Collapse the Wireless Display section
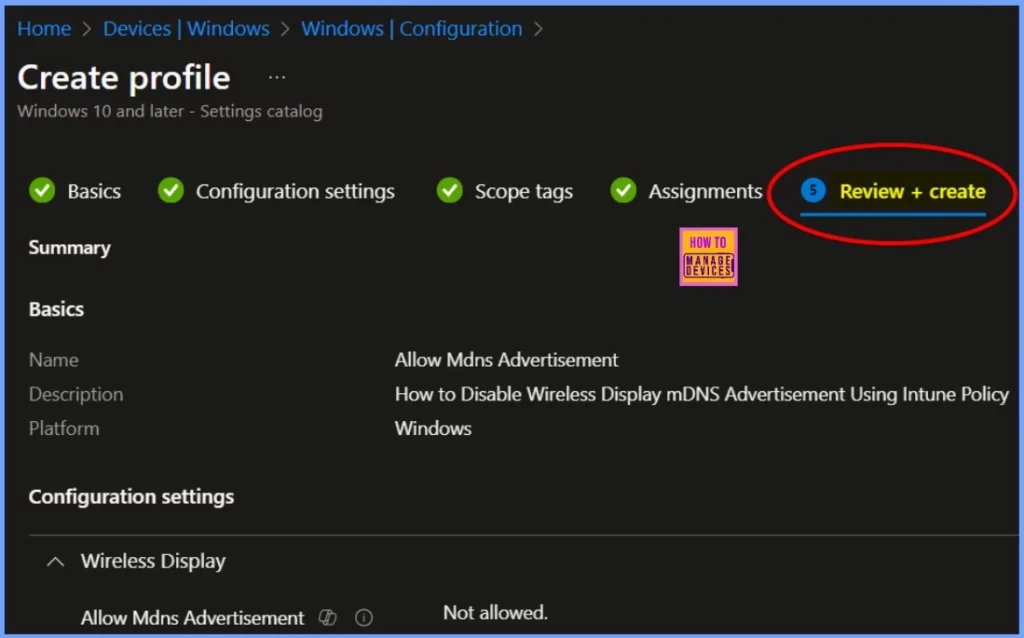Viewport: 1024px width, 638px height. [56, 562]
